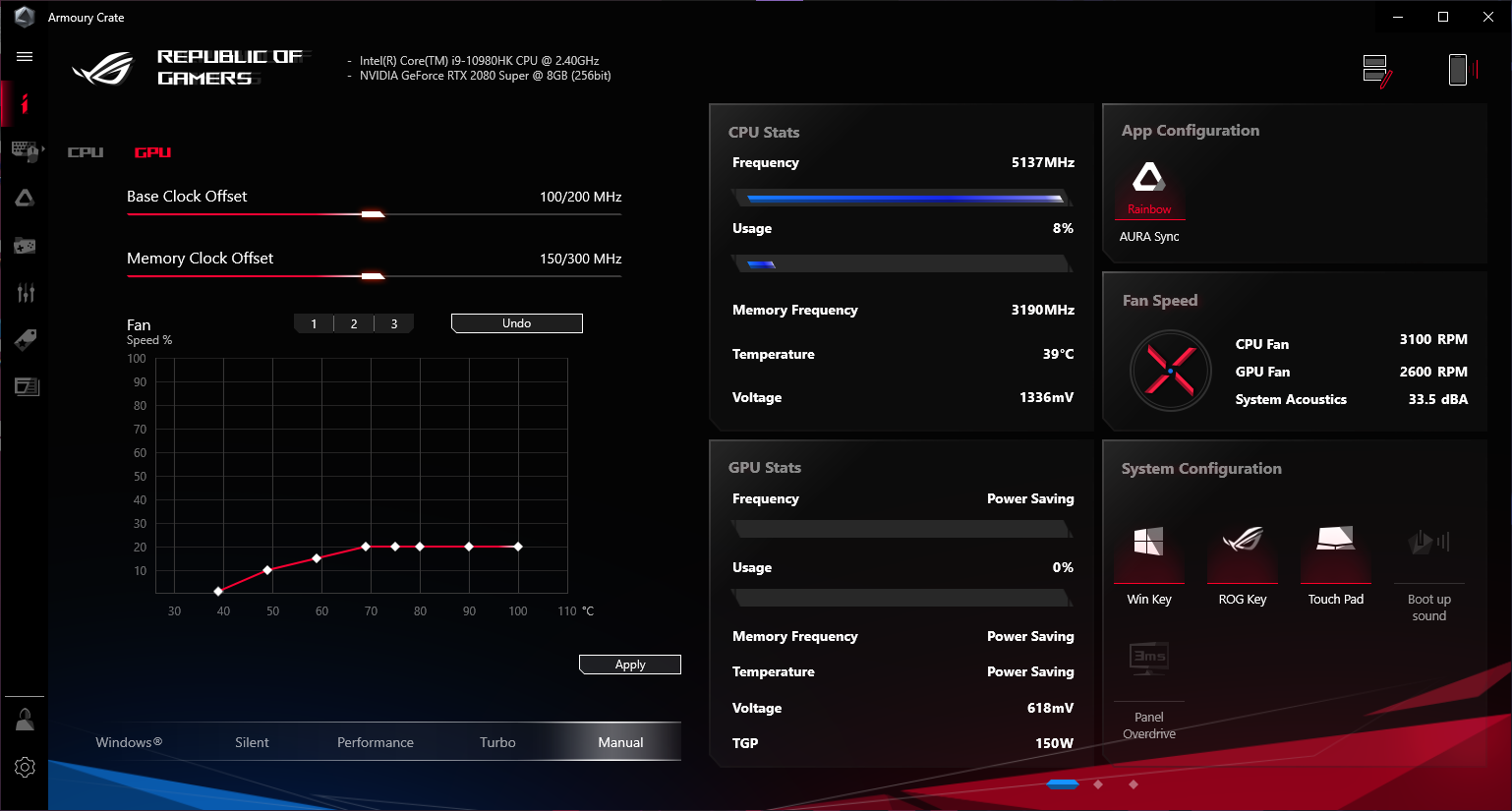Screen dimensions: 1512x811
Task: Open Game Library sidebar icon
Action: pyautogui.click(x=25, y=245)
